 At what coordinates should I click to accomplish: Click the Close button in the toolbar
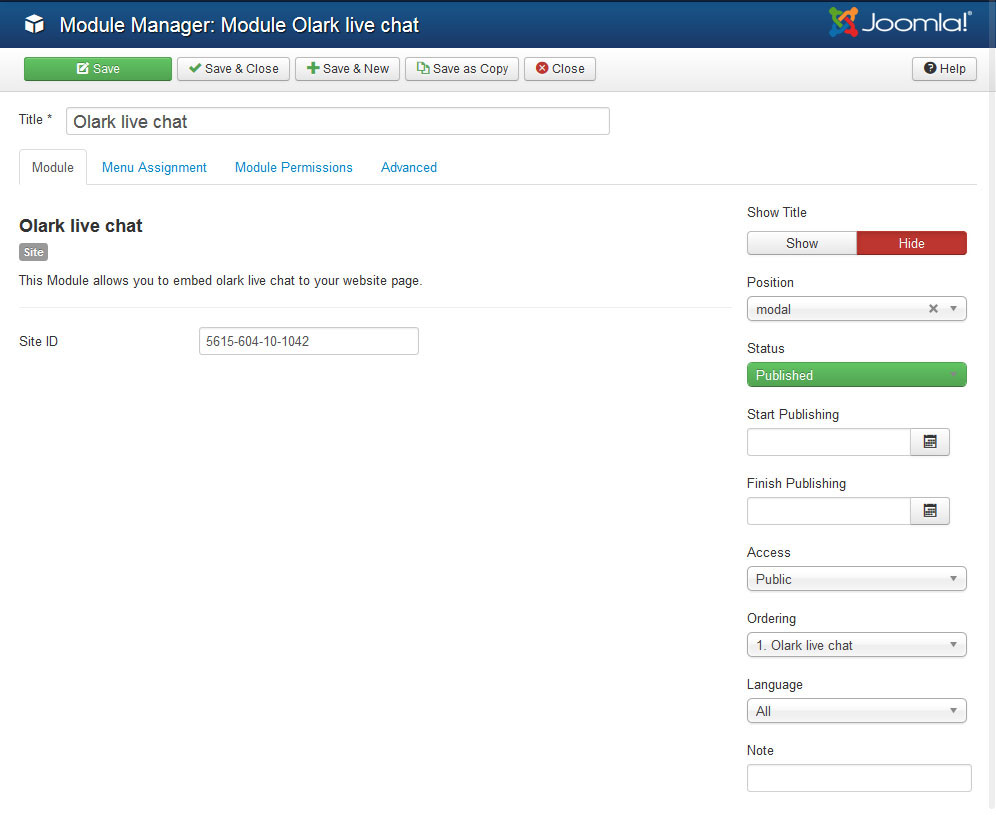pos(560,69)
